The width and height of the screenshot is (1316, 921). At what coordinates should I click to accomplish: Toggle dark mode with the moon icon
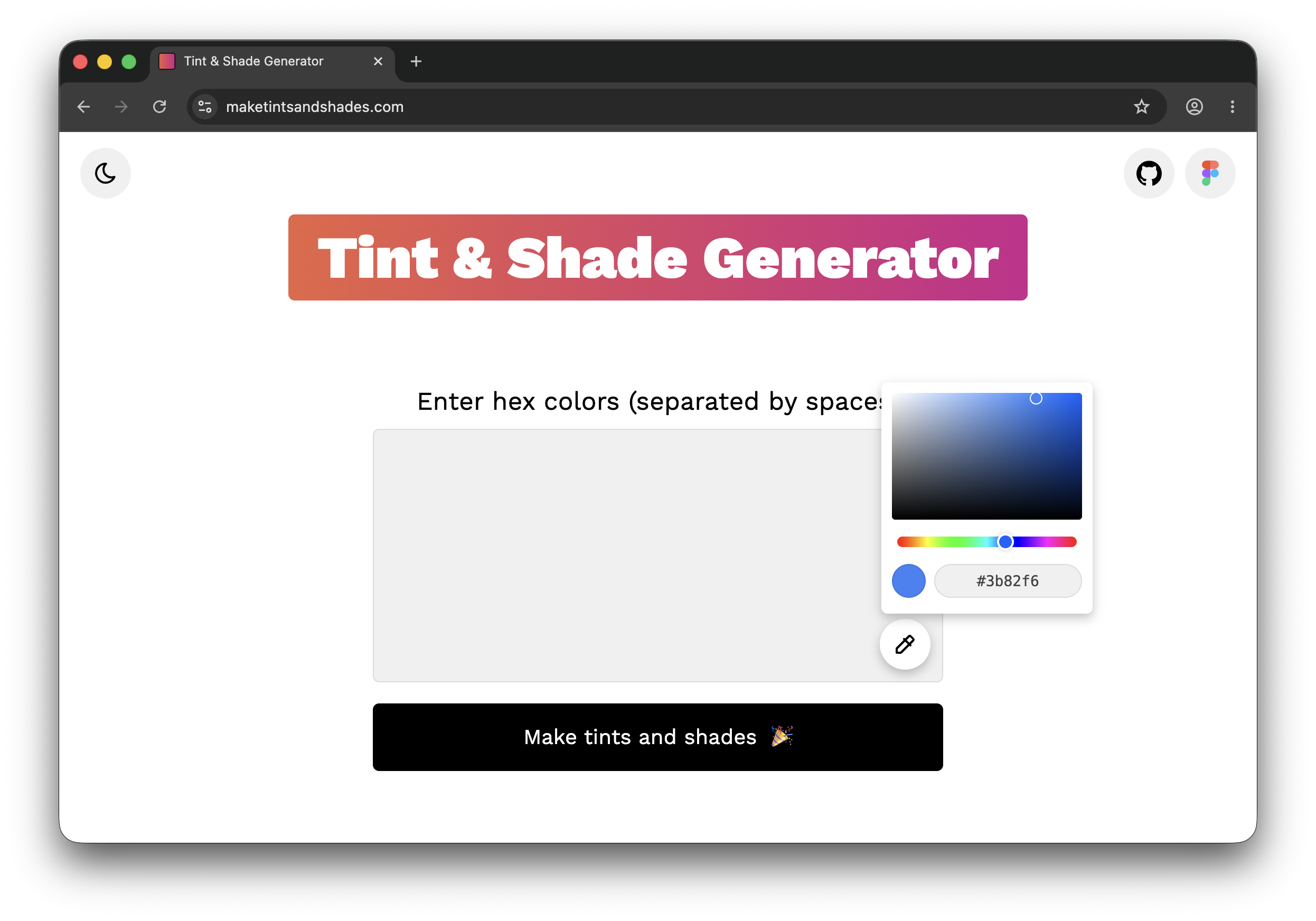pyautogui.click(x=105, y=173)
